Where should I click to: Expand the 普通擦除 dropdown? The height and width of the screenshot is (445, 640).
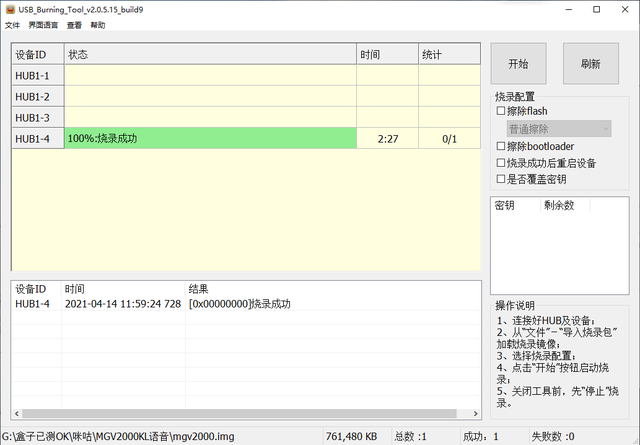click(559, 129)
